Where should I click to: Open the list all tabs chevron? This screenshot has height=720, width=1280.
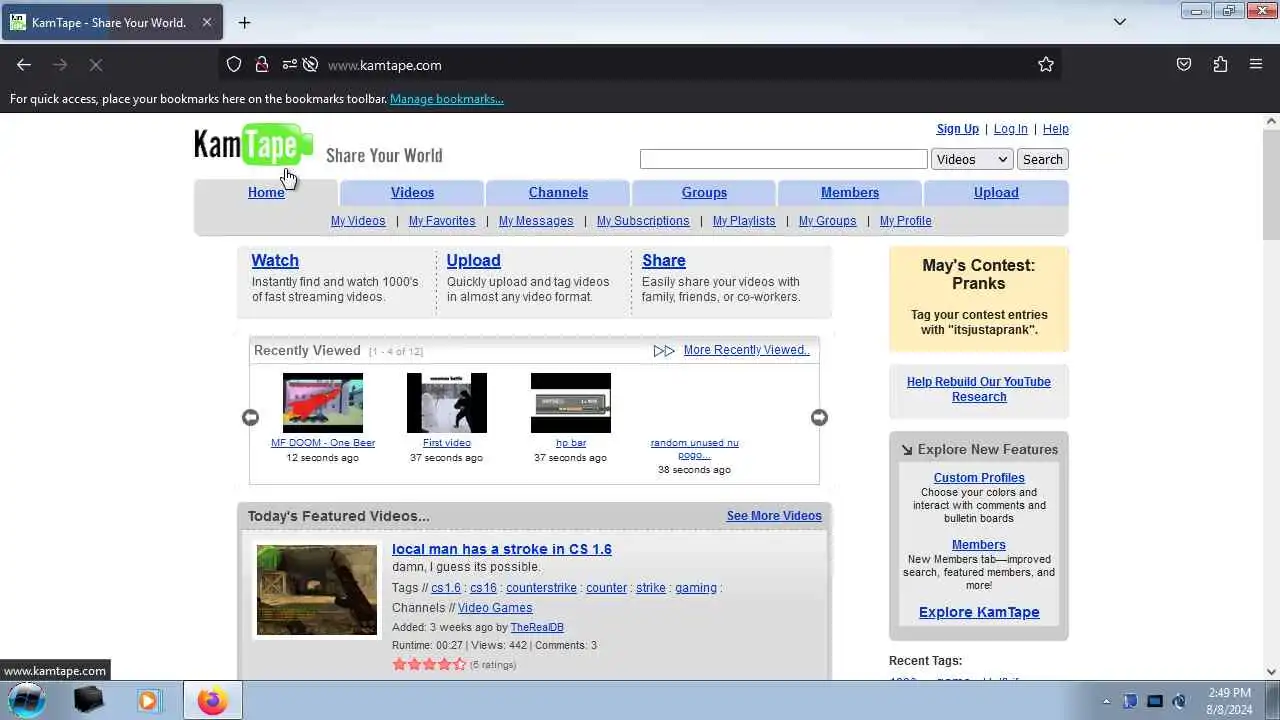pos(1120,22)
